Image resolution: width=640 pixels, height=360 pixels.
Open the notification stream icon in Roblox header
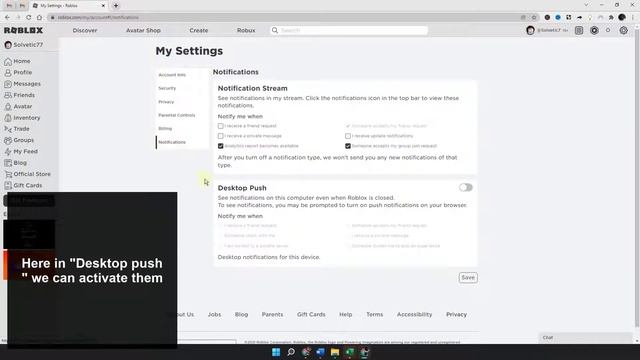tap(579, 30)
